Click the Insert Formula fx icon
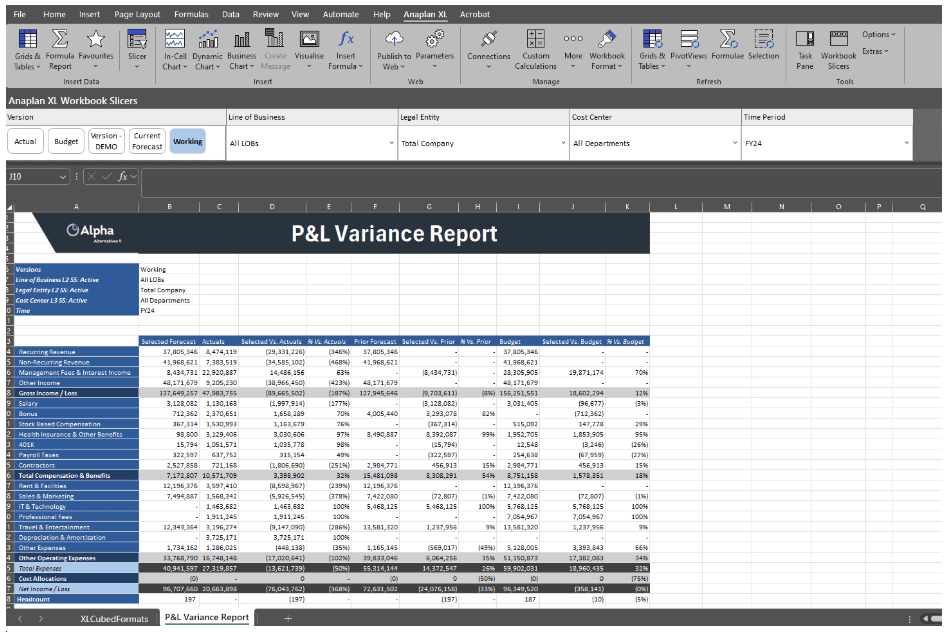 (x=346, y=50)
